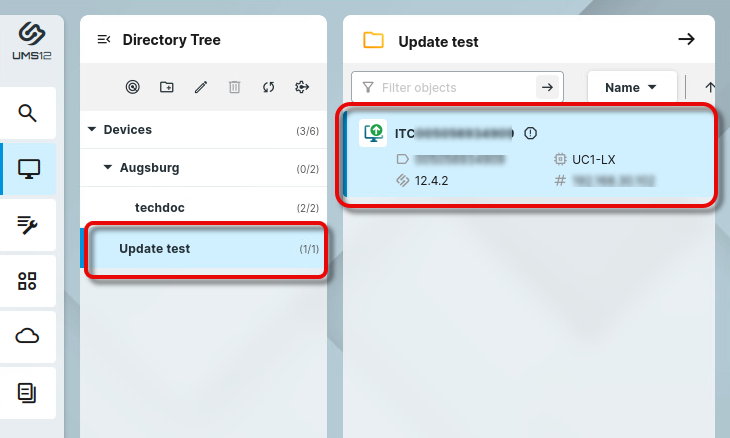
Task: Open the search section in sidebar
Action: pos(27,113)
